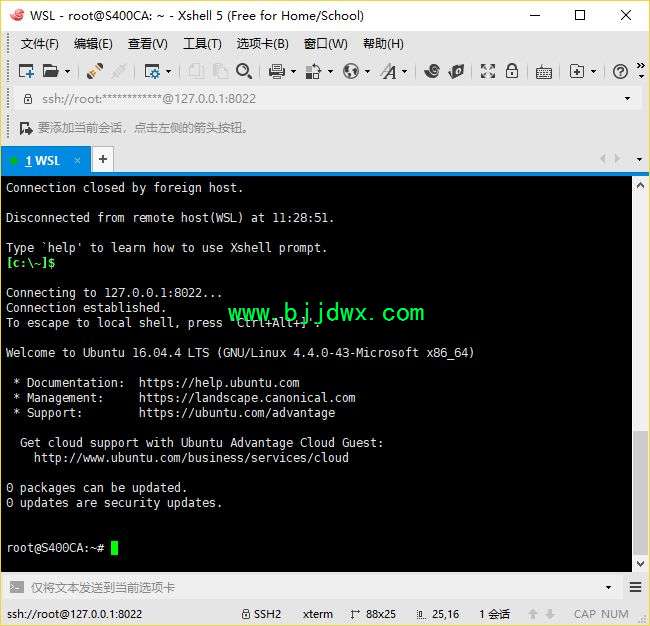Image resolution: width=650 pixels, height=626 pixels.
Task: Expand the compose bar target dropdown
Action: click(609, 587)
